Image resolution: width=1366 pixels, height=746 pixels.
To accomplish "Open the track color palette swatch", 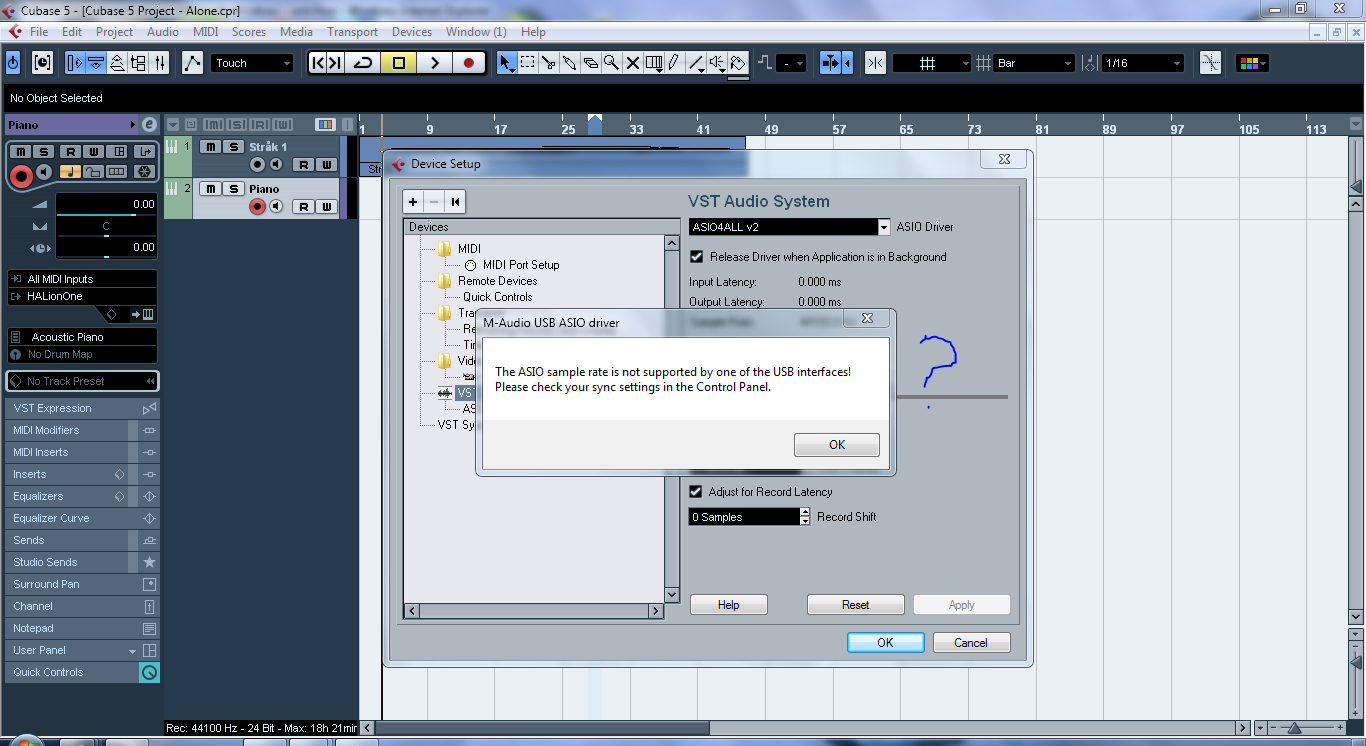I will tap(1251, 63).
